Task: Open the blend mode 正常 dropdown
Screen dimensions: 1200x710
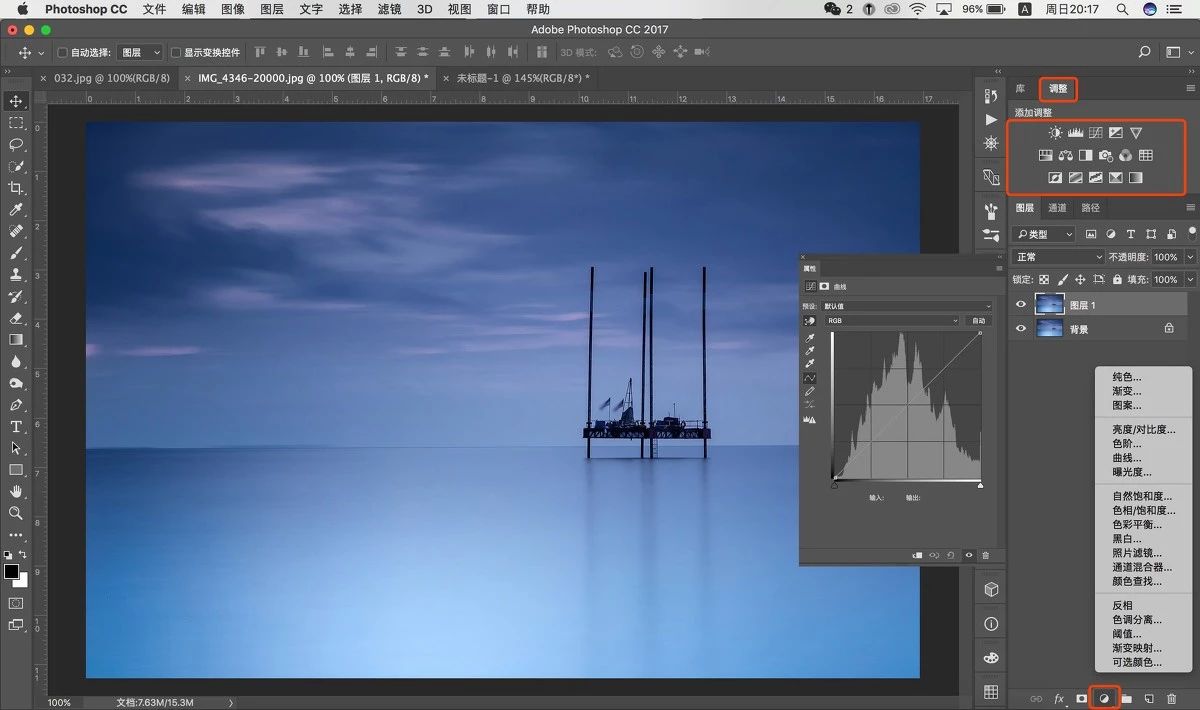Action: pyautogui.click(x=1058, y=257)
